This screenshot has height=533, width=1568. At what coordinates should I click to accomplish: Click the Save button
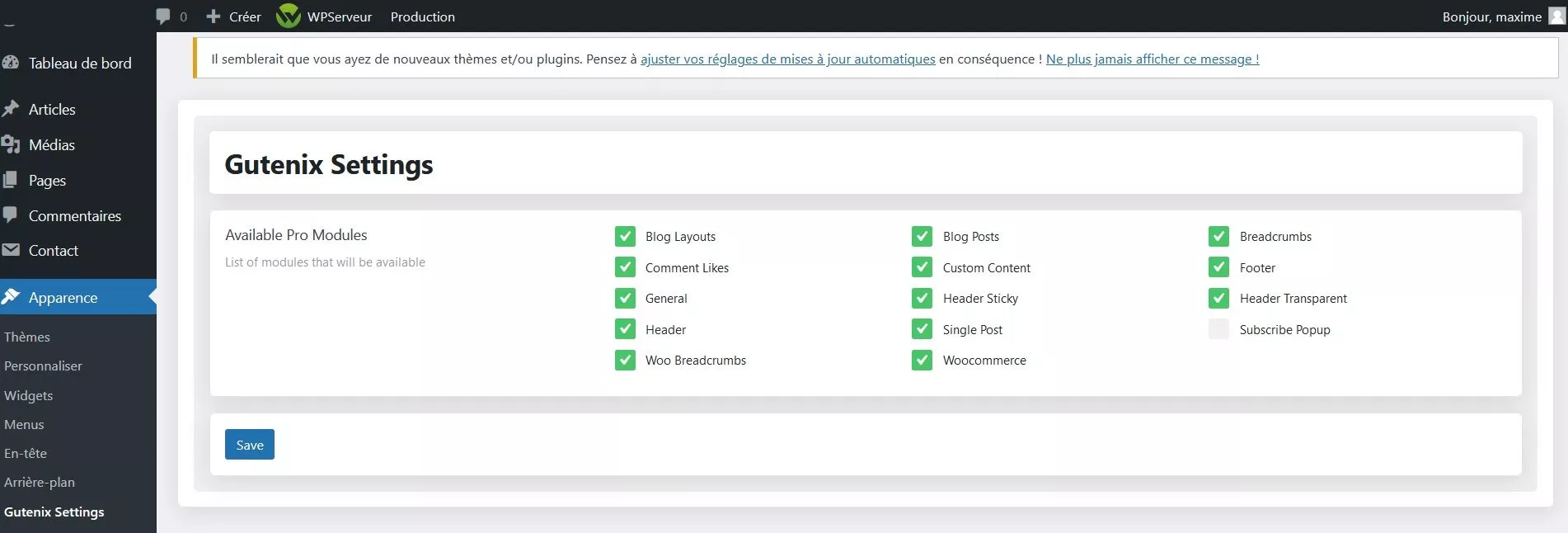[250, 445]
